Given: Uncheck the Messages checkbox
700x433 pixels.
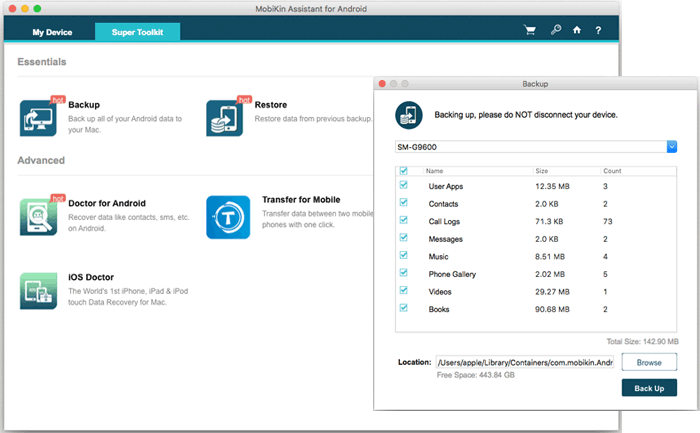Looking at the screenshot, I should click(404, 237).
